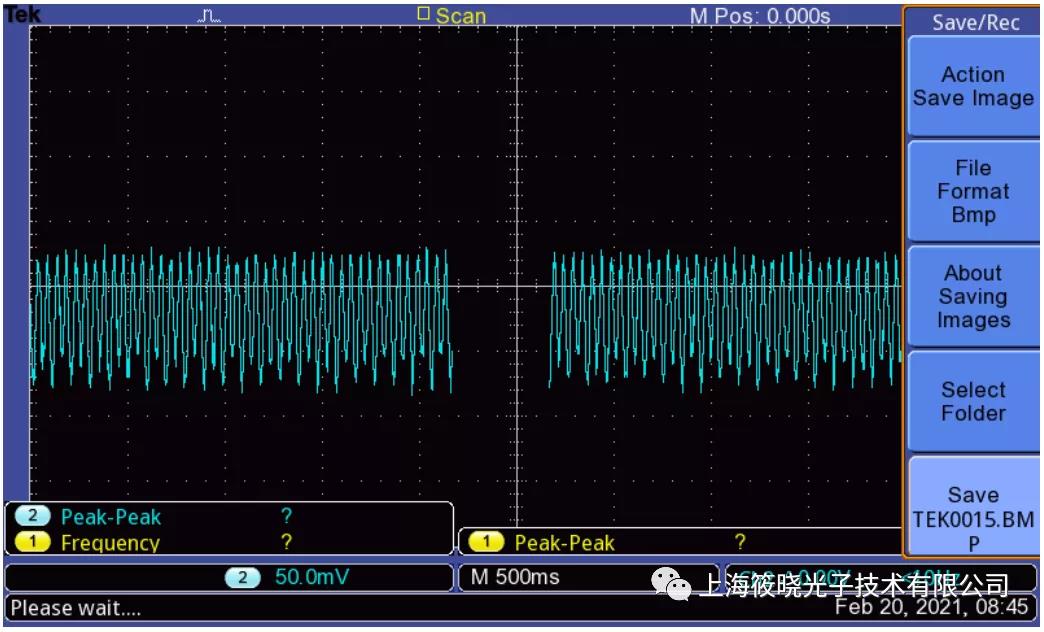
Task: Click the question mark of channel 1 Peak-Peak
Action: (x=740, y=542)
